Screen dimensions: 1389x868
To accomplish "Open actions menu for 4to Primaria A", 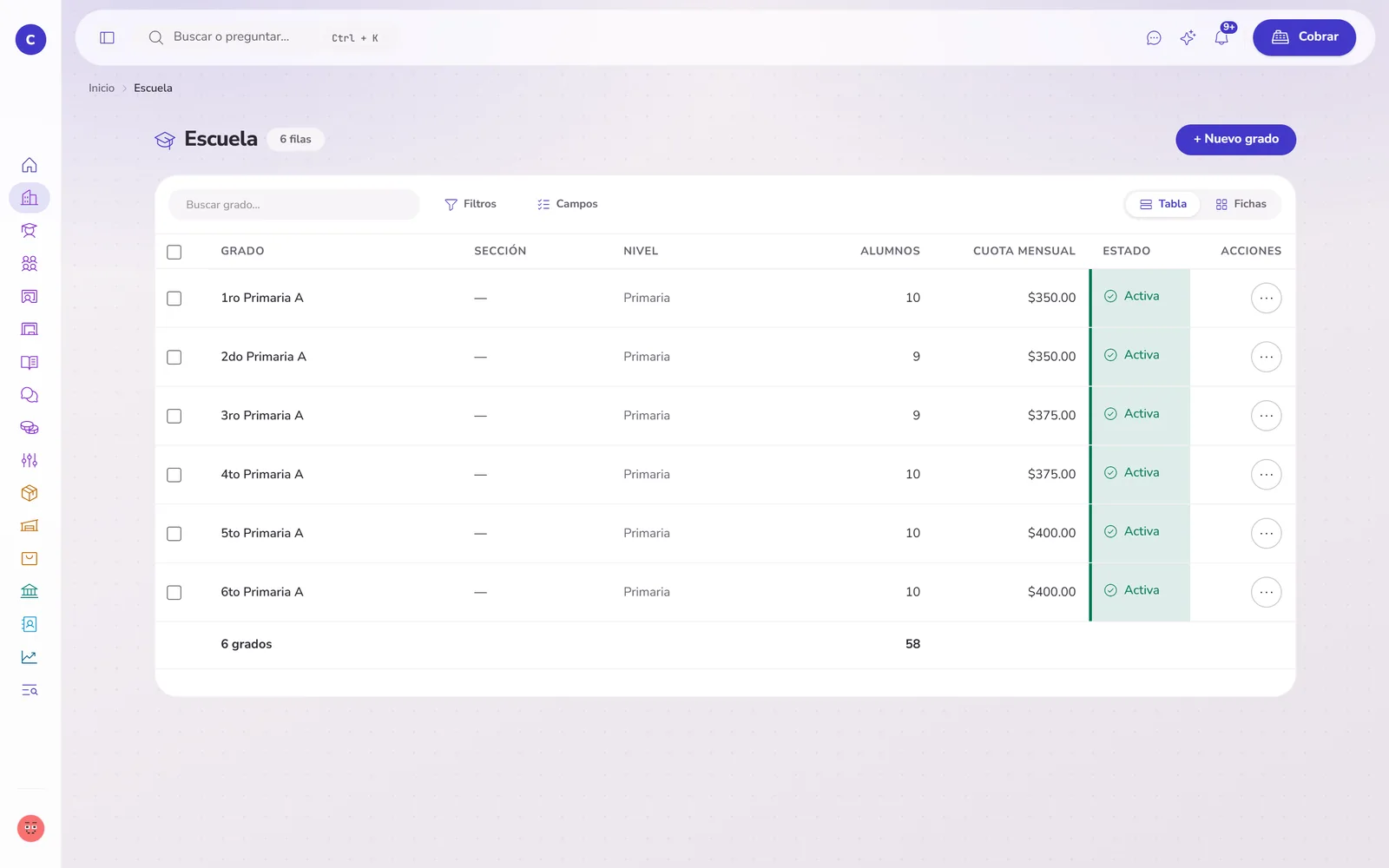I will (x=1266, y=475).
